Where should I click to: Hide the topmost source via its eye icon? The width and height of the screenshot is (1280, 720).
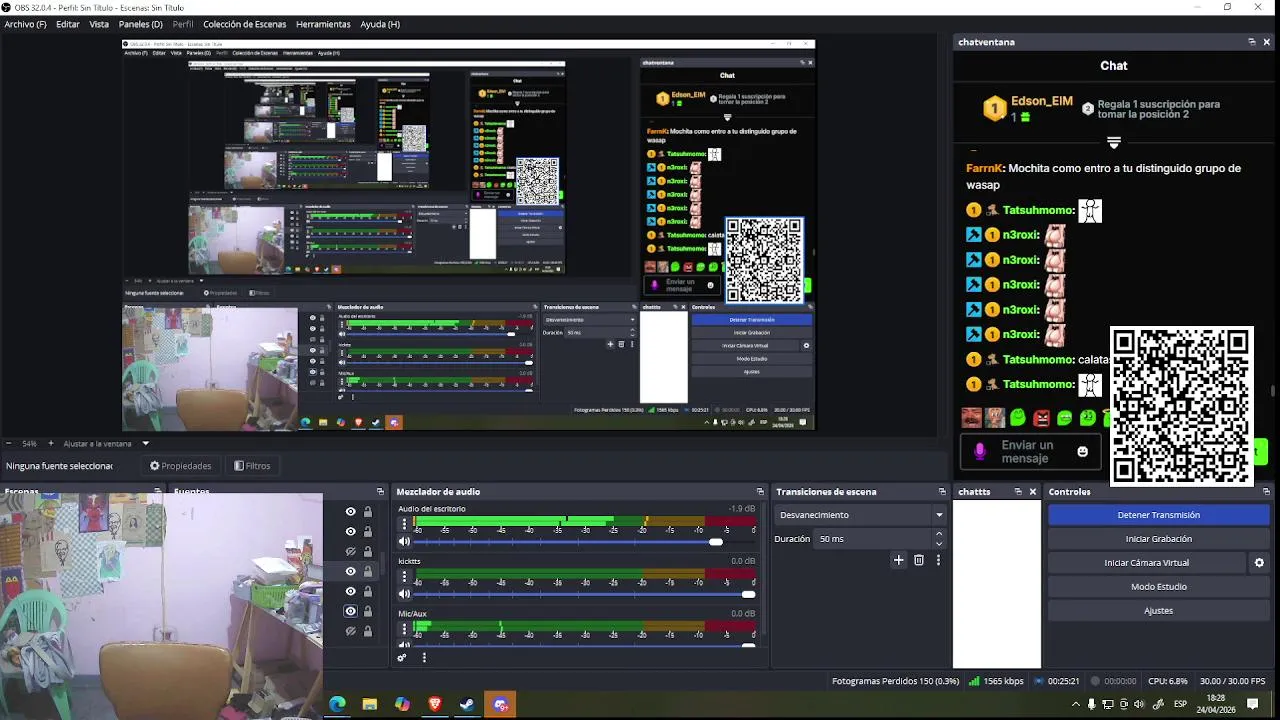pos(350,511)
